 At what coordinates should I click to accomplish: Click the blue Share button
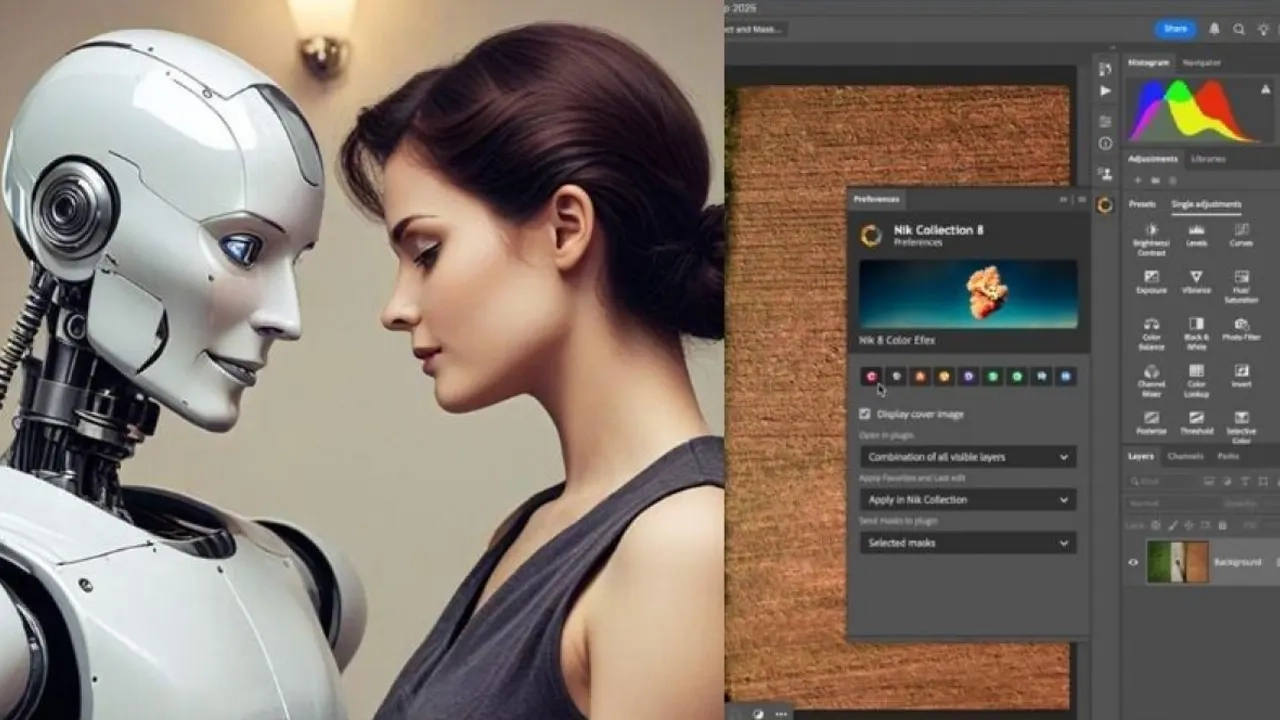pos(1175,29)
